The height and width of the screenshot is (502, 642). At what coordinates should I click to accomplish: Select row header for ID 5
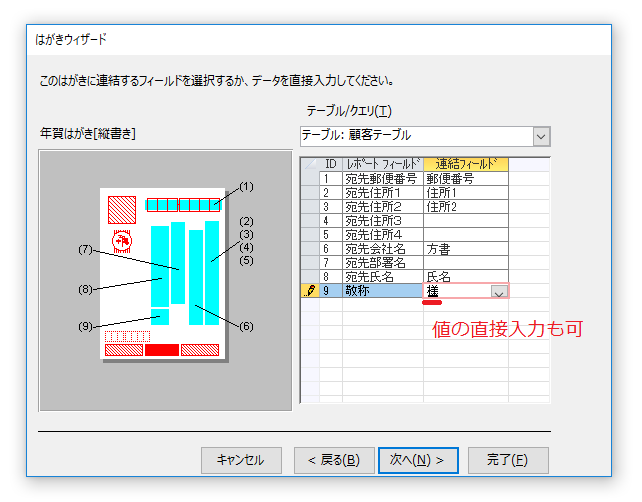pos(310,235)
